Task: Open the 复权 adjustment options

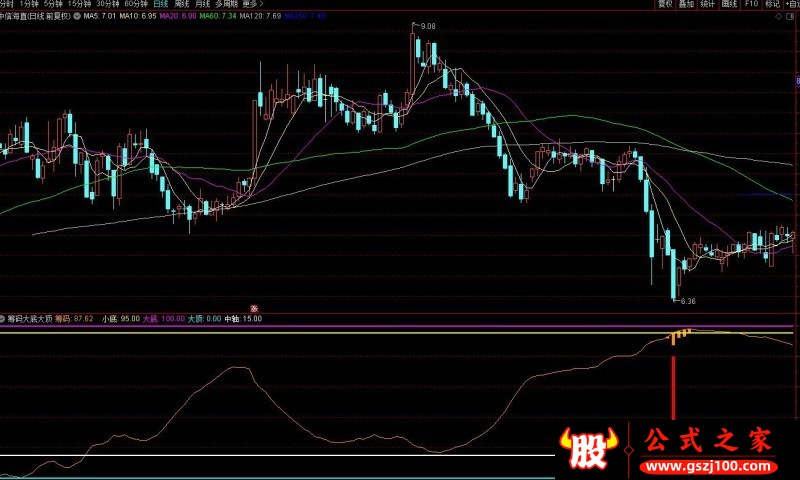Action: [x=664, y=4]
